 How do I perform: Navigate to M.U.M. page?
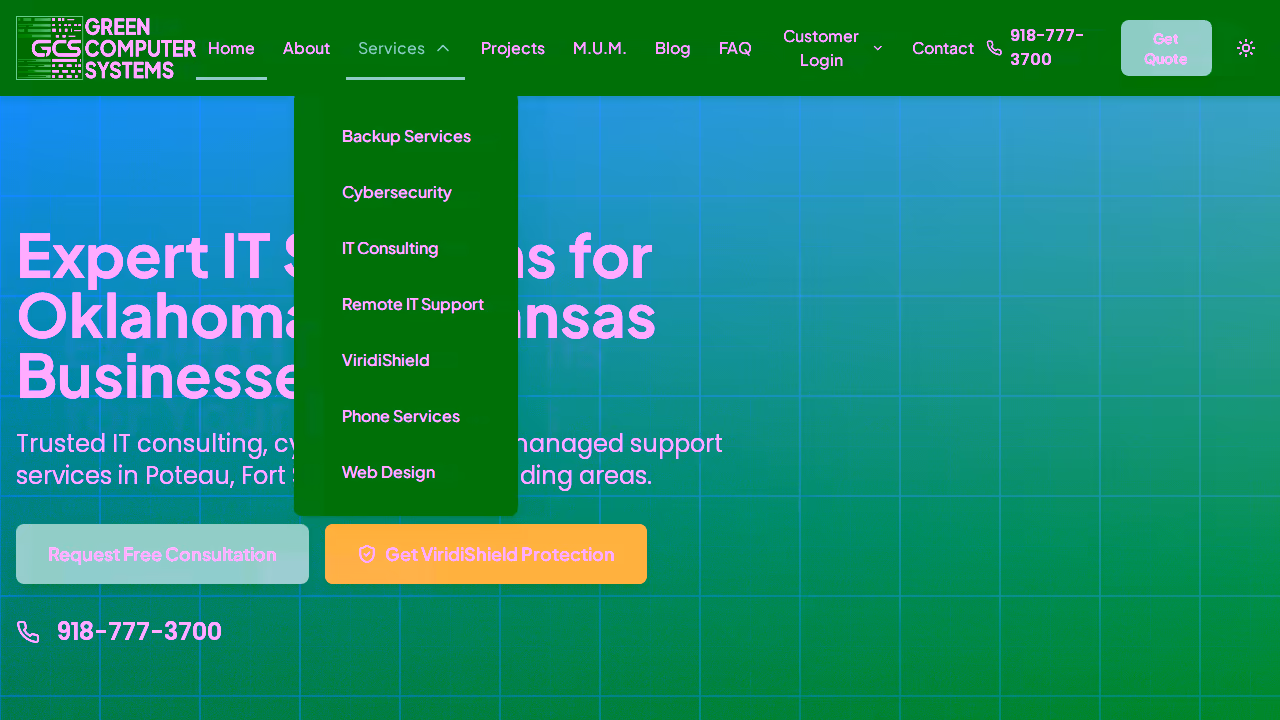coord(600,48)
